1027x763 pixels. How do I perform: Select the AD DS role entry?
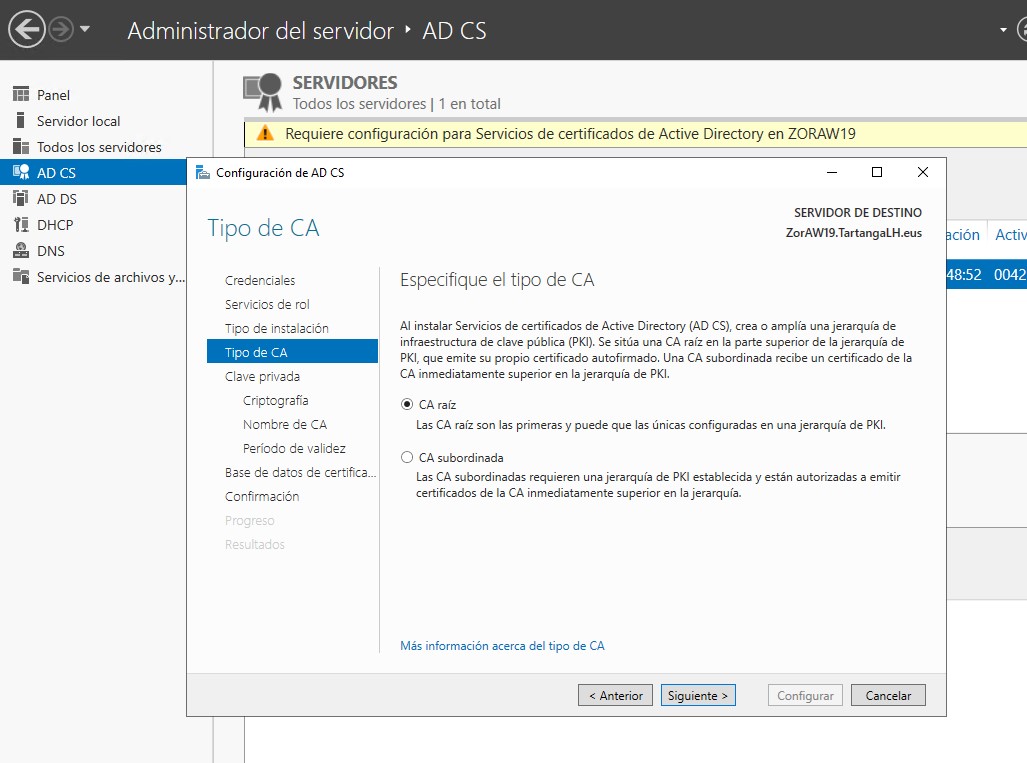[56, 199]
